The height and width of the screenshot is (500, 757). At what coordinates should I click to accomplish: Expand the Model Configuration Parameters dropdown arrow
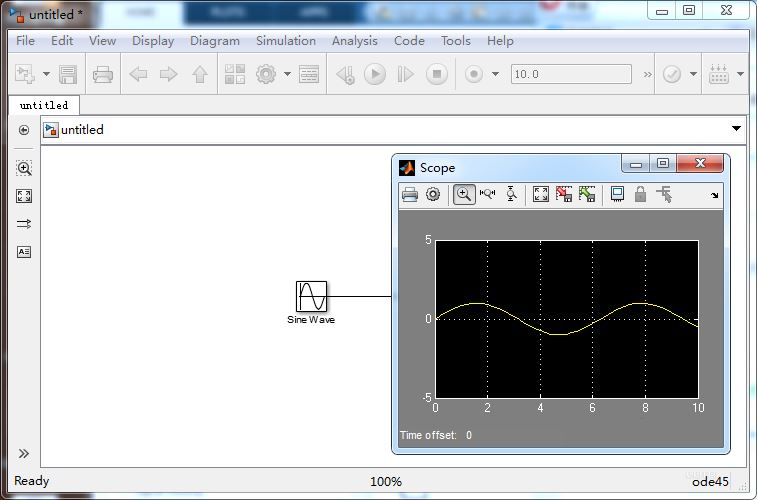pos(288,74)
